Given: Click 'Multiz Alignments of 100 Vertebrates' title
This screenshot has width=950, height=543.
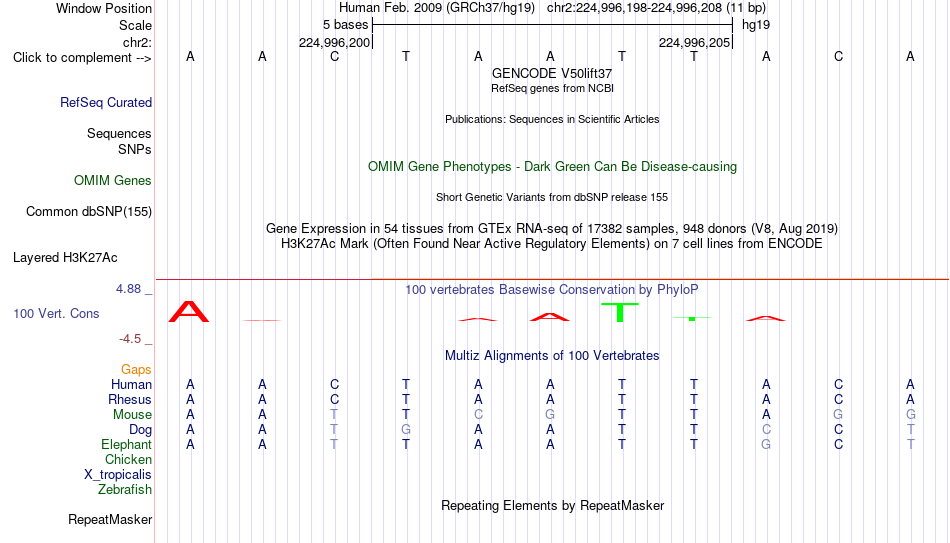Looking at the screenshot, I should [552, 356].
